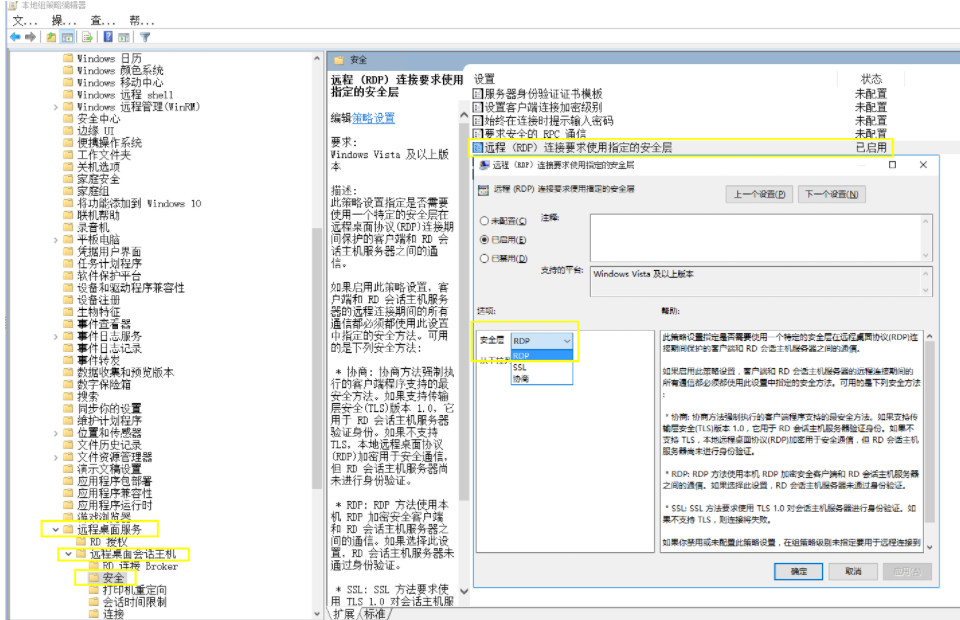This screenshot has height=620, width=960.
Task: Click the 安全层 combo box arrow
Action: 567,341
